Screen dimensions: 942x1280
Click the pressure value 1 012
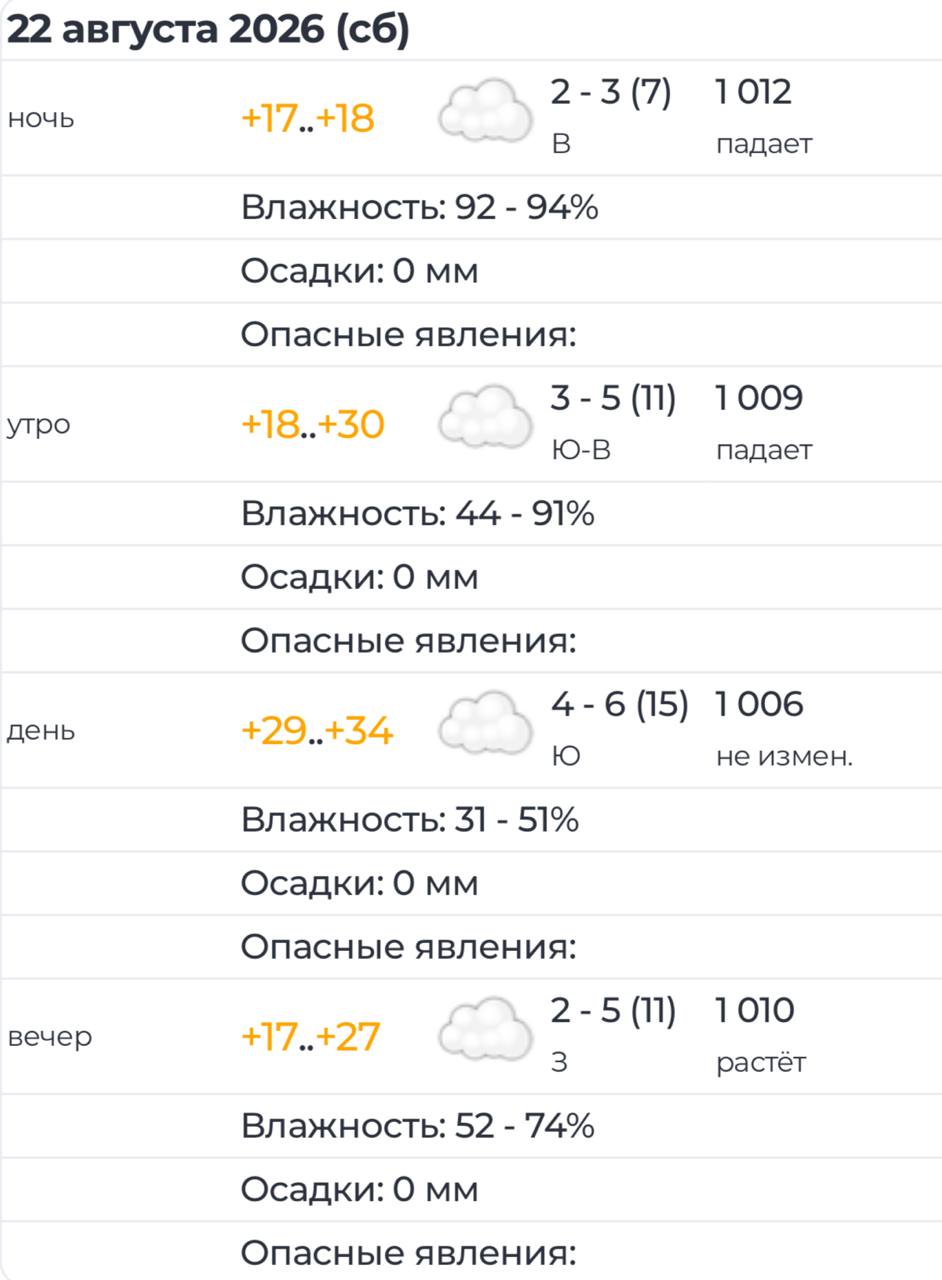pyautogui.click(x=754, y=92)
